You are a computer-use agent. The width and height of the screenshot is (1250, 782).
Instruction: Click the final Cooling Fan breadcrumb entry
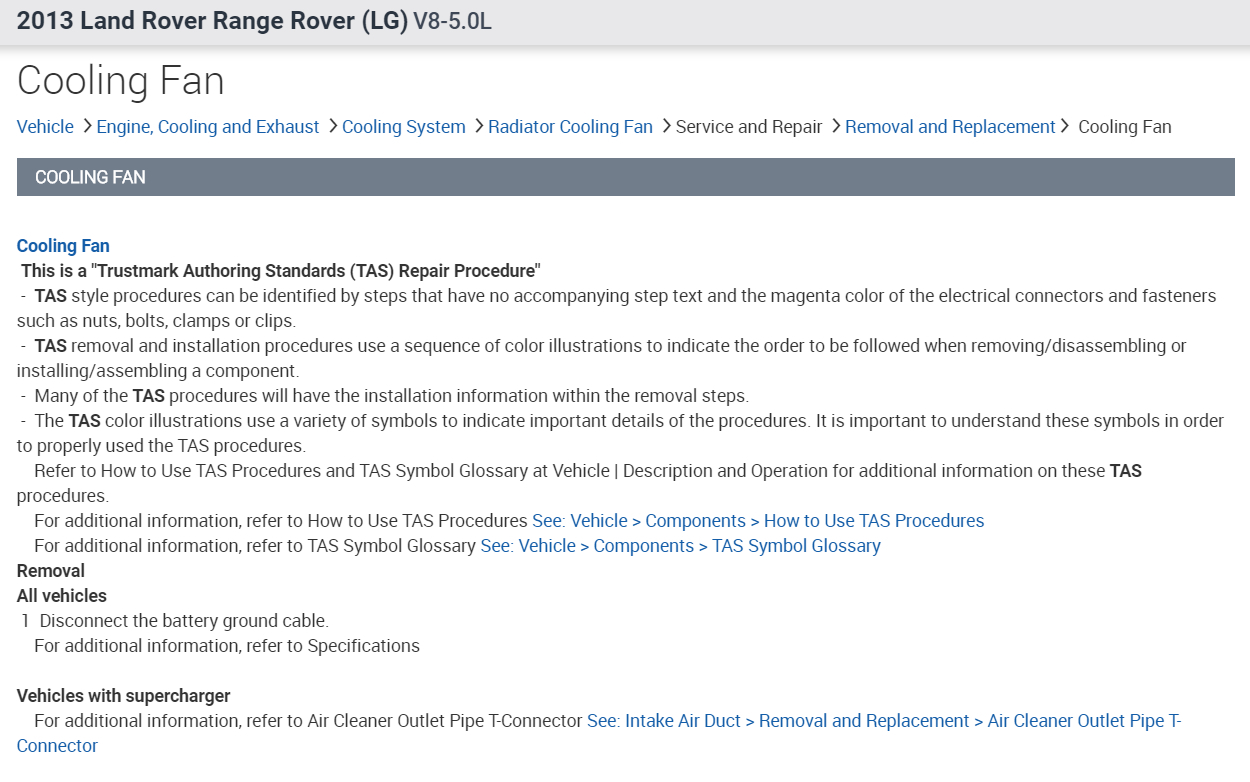point(1125,127)
